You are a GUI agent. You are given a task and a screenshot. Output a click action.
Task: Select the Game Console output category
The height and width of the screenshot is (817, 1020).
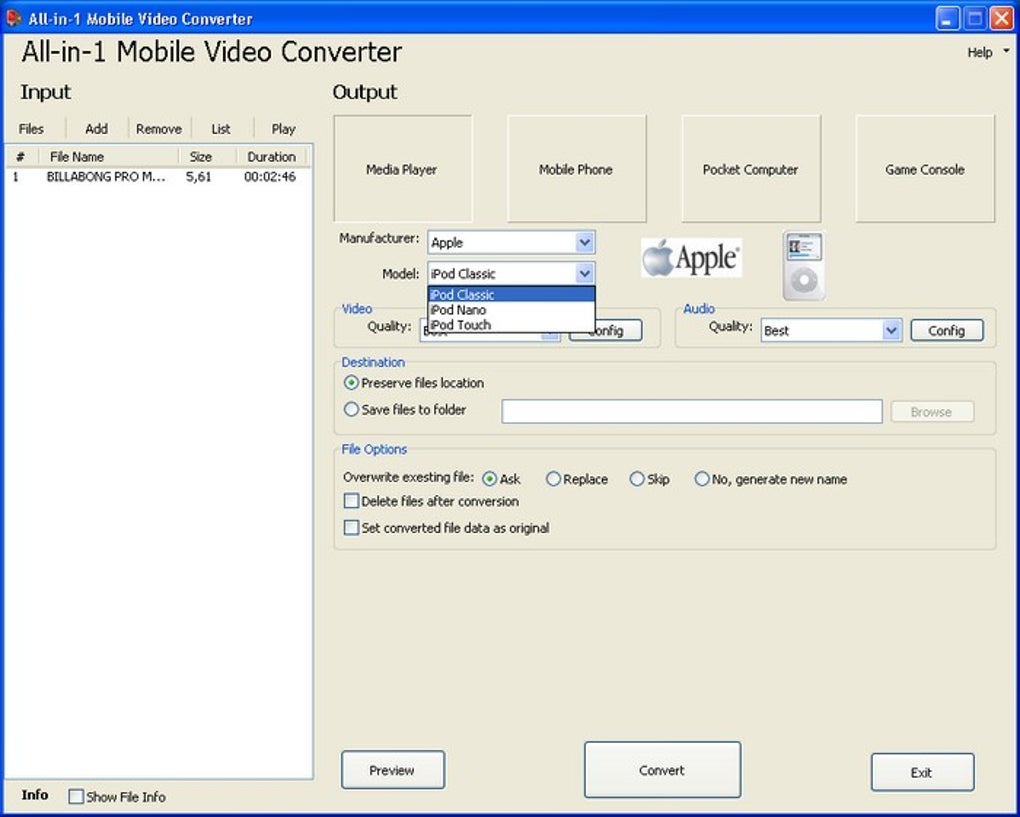point(923,169)
